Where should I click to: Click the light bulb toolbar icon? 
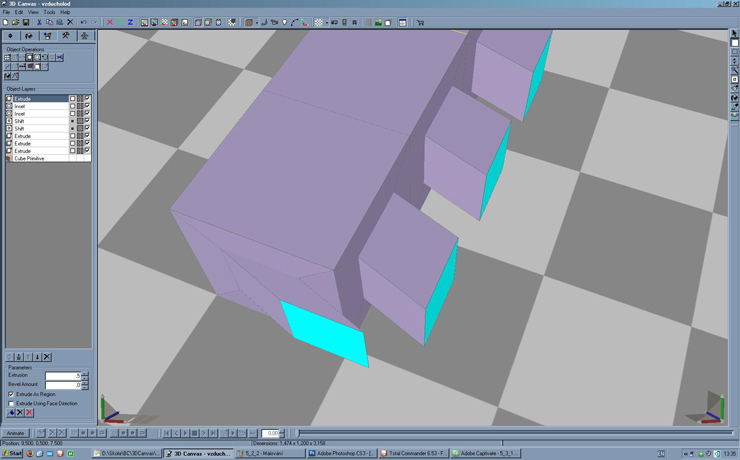(x=285, y=22)
